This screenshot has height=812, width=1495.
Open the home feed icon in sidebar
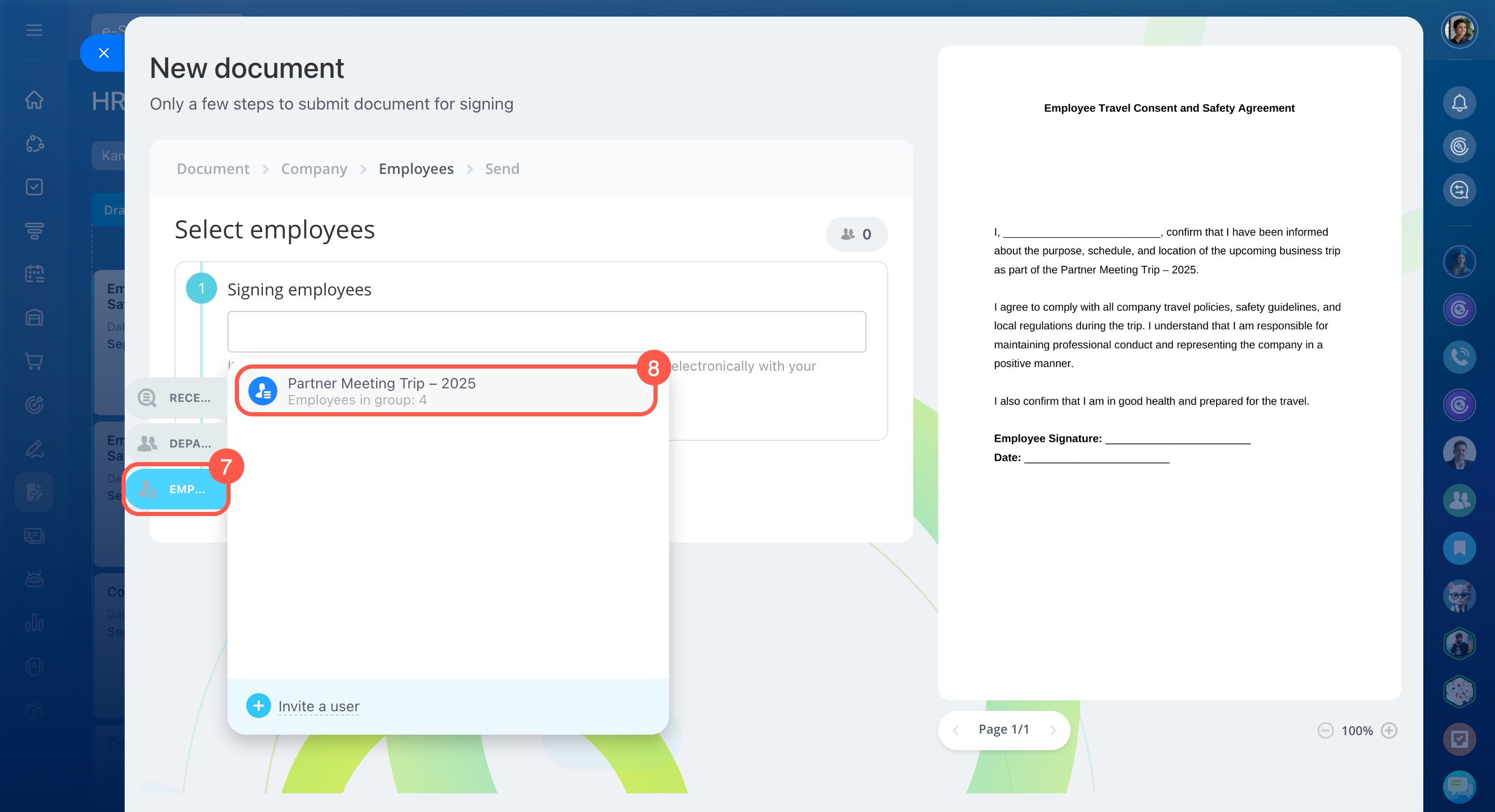[x=34, y=100]
